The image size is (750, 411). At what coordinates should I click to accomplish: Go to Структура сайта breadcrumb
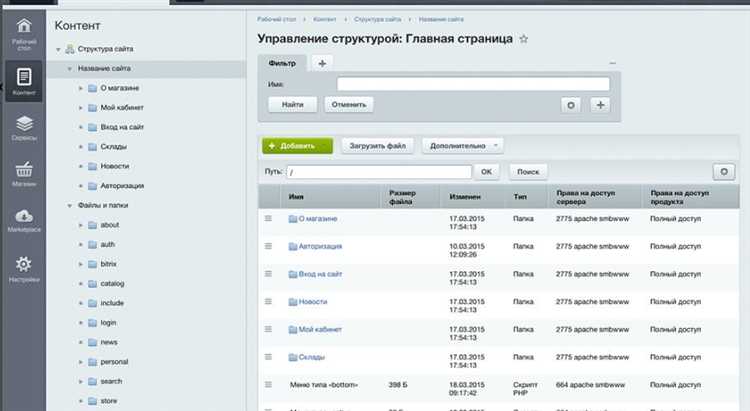tap(377, 19)
